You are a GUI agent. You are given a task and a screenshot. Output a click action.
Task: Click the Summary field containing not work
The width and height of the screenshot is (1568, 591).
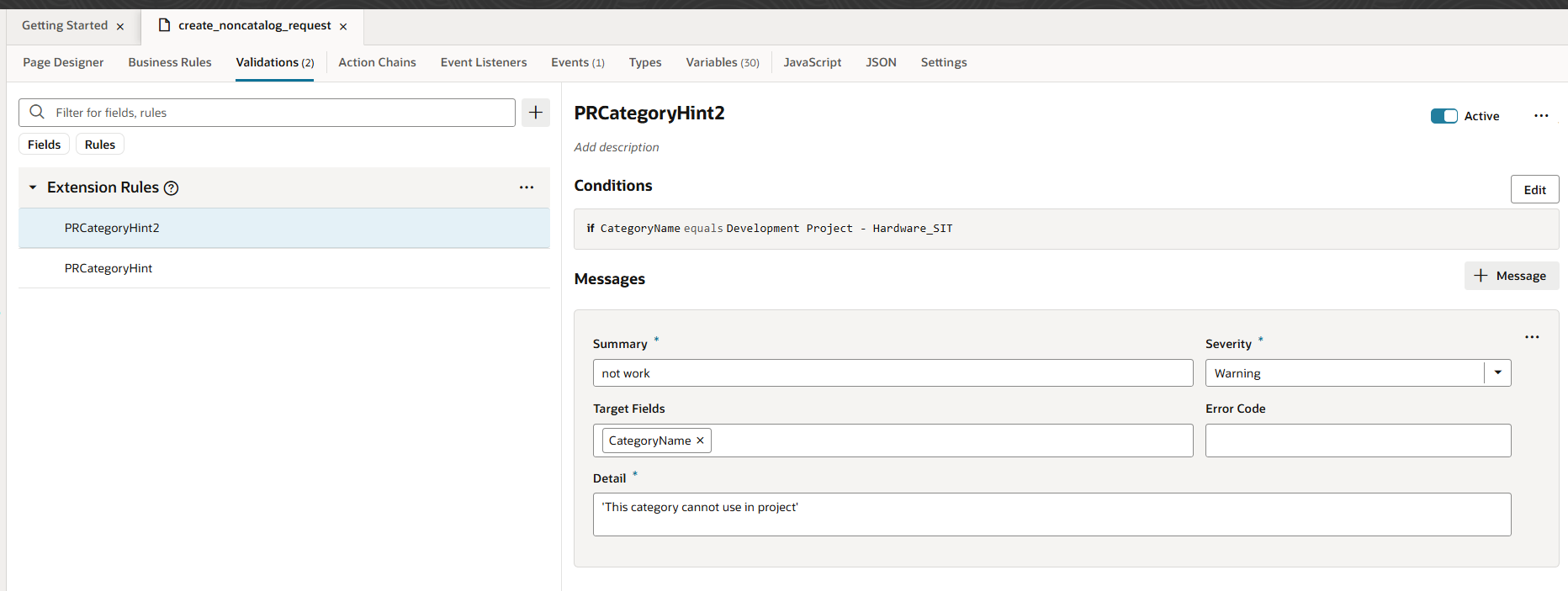pos(893,373)
